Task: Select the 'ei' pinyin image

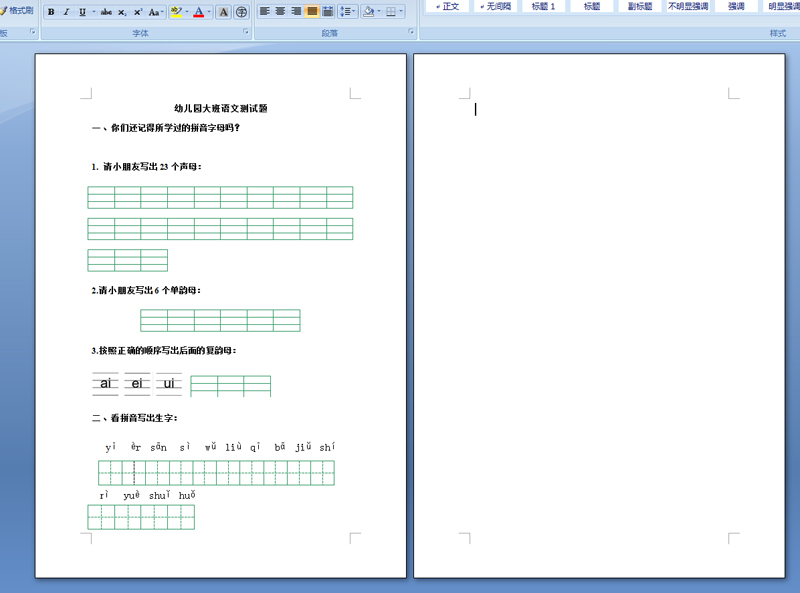Action: point(137,384)
